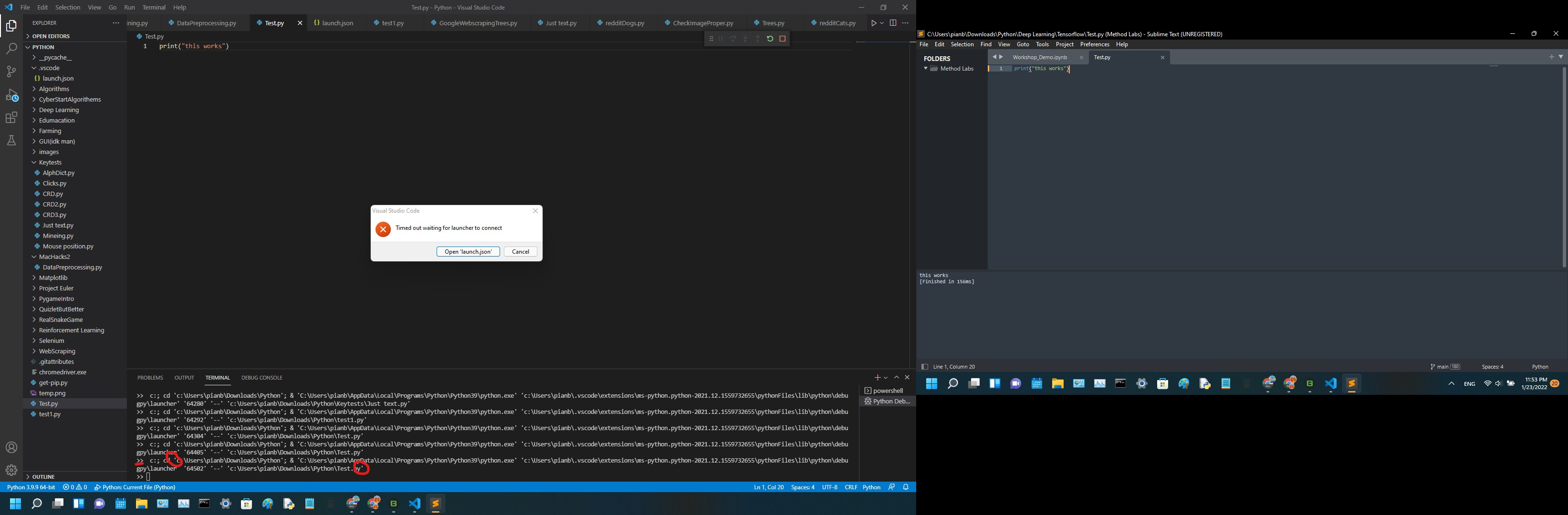Click Python 3.9.9 64-bit interpreter selector
1568x515 pixels.
(31, 487)
